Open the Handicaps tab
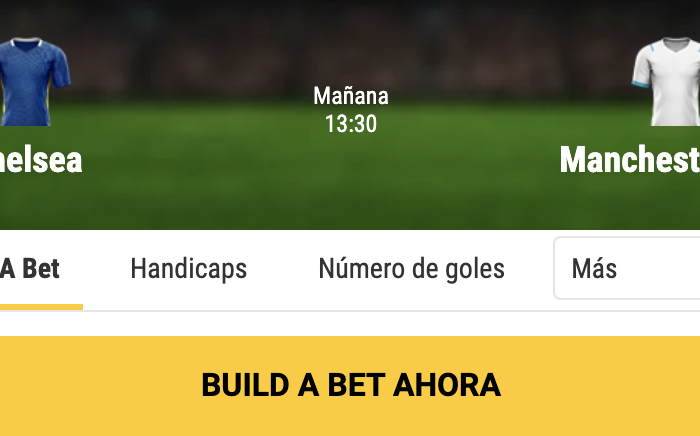The height and width of the screenshot is (436, 700). coord(188,269)
